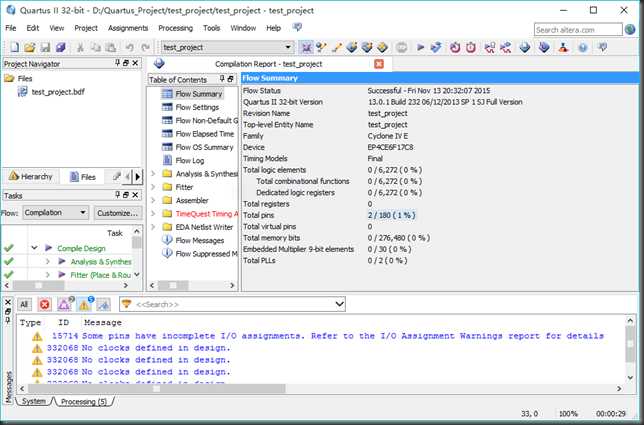Select Flow Settings in Table of Contents
The height and width of the screenshot is (425, 644).
[197, 107]
